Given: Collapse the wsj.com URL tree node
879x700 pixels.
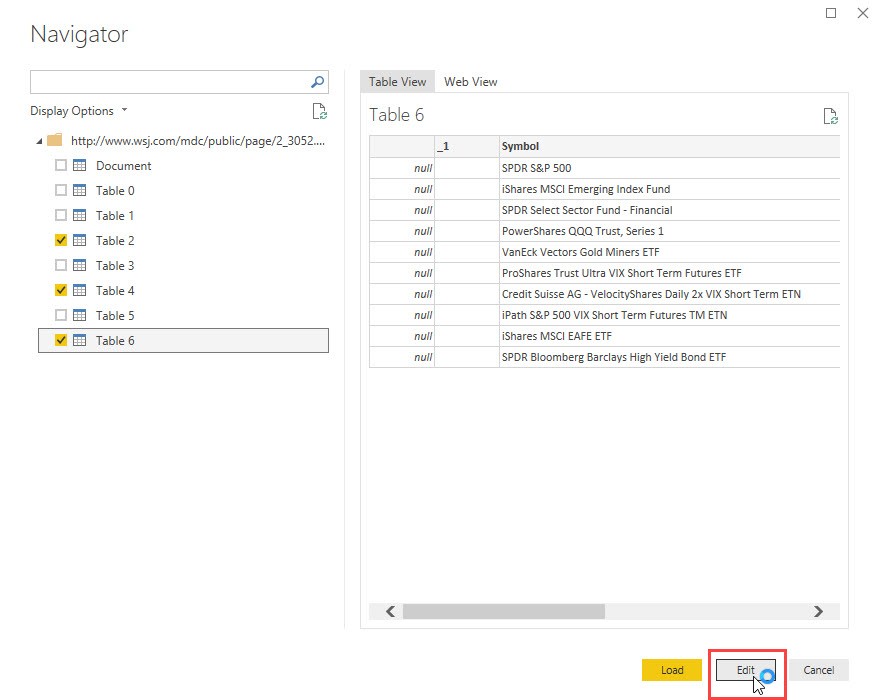Looking at the screenshot, I should point(39,141).
